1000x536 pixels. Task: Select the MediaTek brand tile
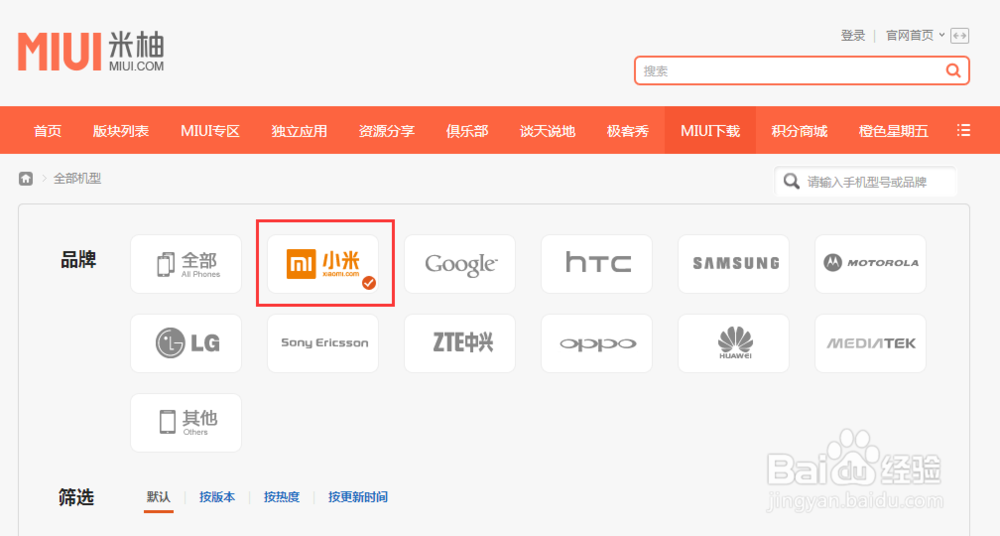[x=870, y=343]
